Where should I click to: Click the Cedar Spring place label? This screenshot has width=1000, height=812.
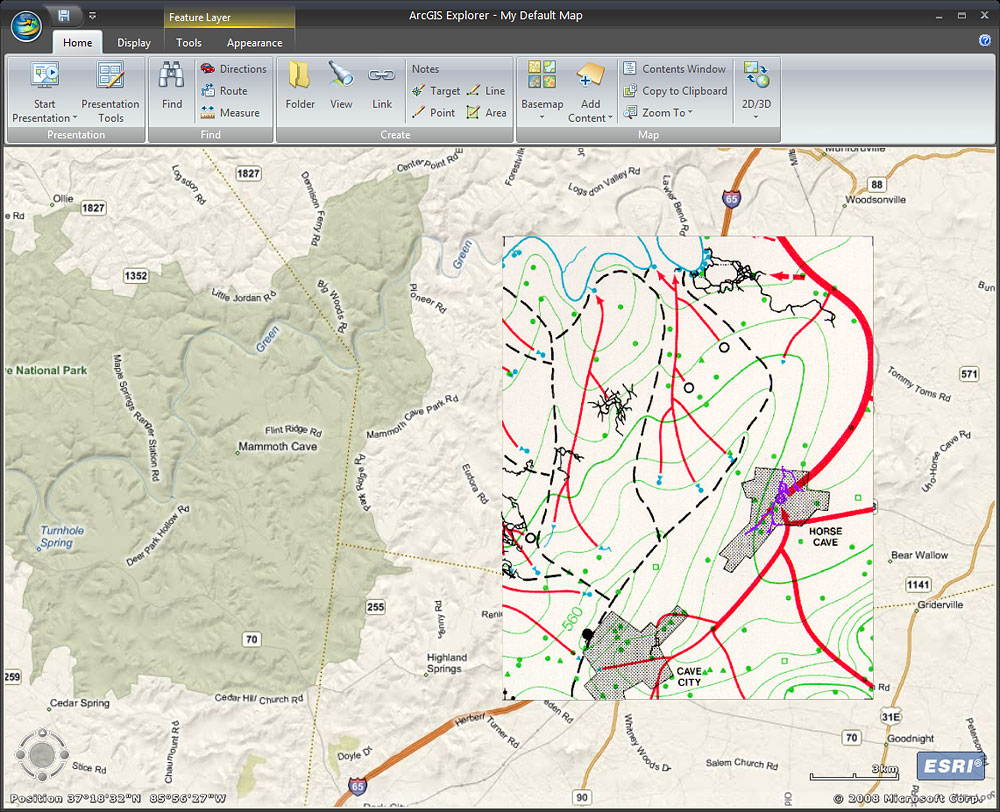coord(79,703)
